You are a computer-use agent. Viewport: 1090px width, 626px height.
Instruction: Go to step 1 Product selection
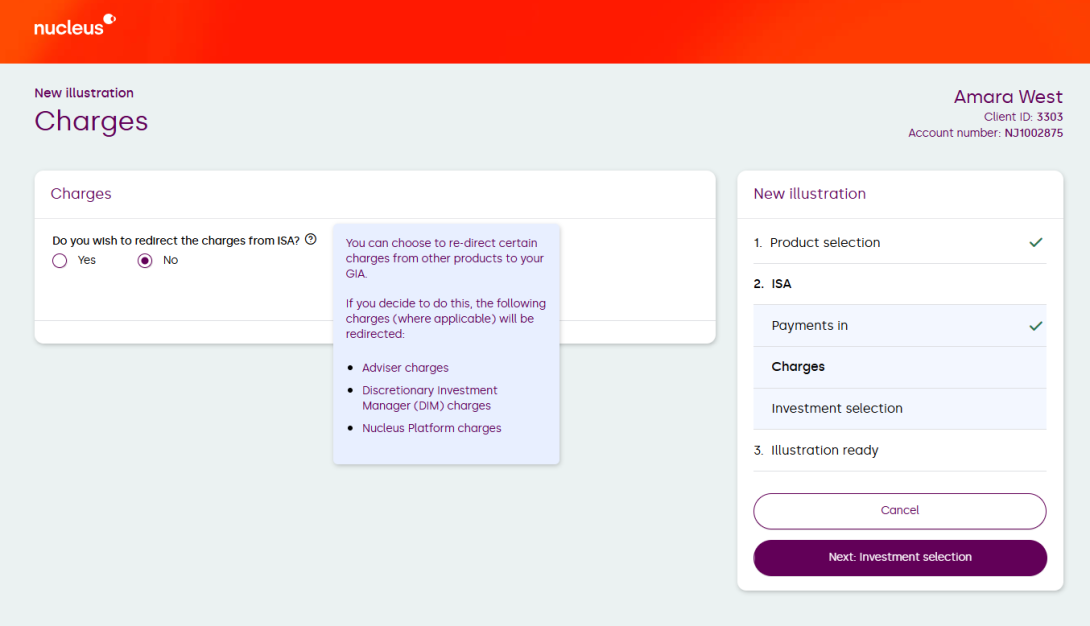824,243
